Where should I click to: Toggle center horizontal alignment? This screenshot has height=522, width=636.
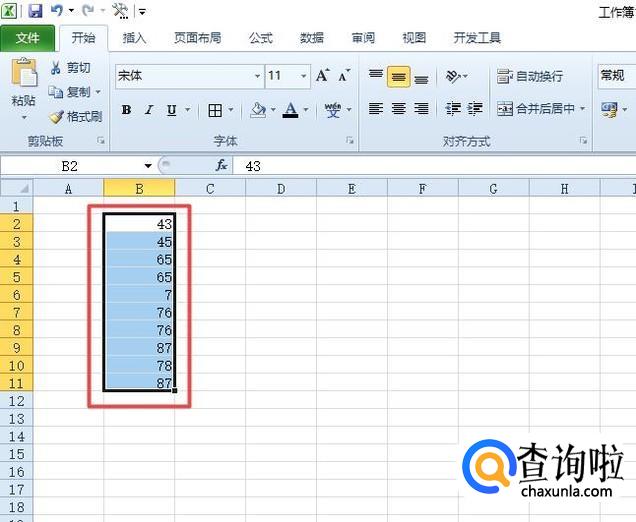tap(398, 109)
